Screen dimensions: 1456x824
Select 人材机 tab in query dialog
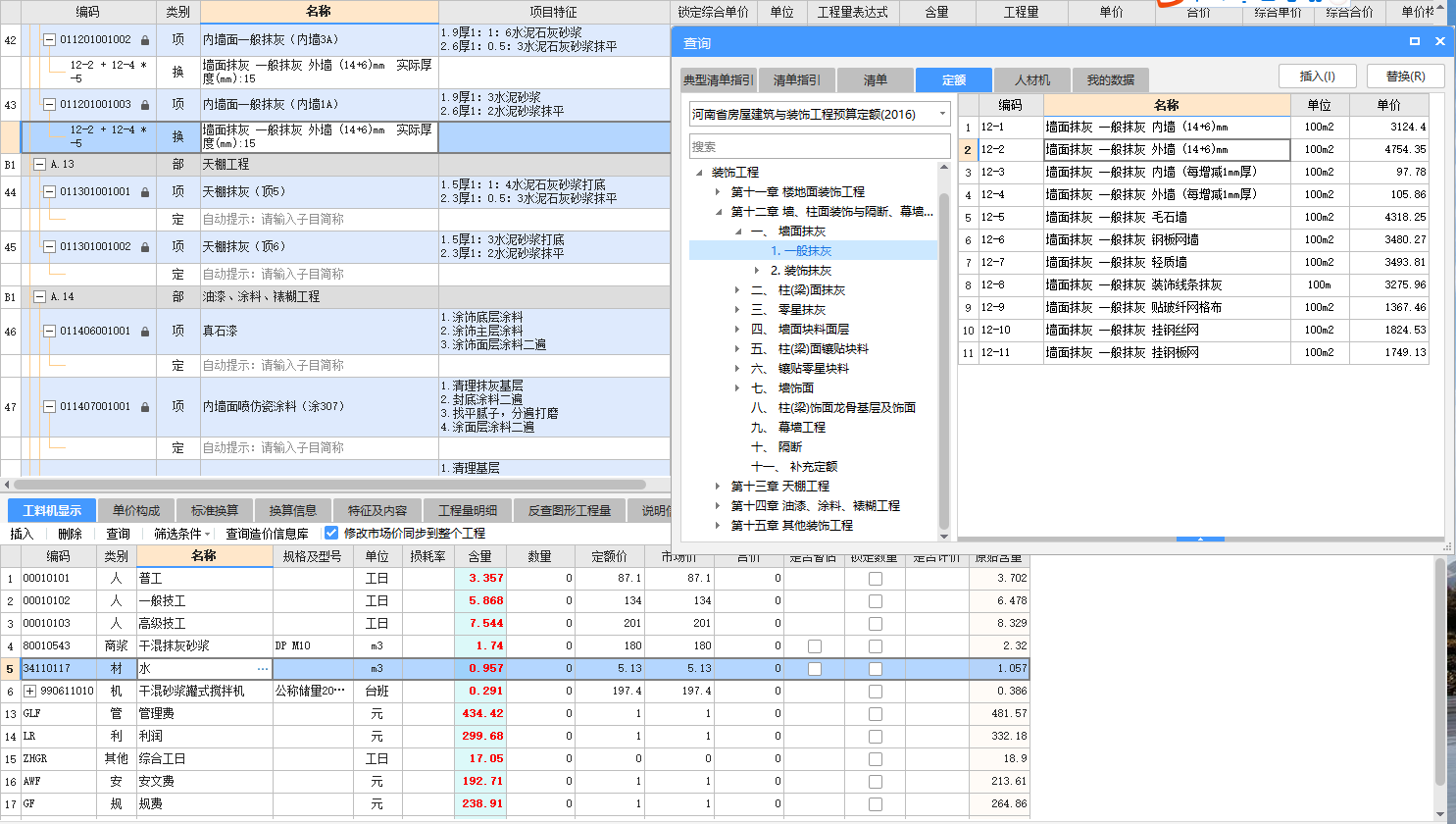1032,80
